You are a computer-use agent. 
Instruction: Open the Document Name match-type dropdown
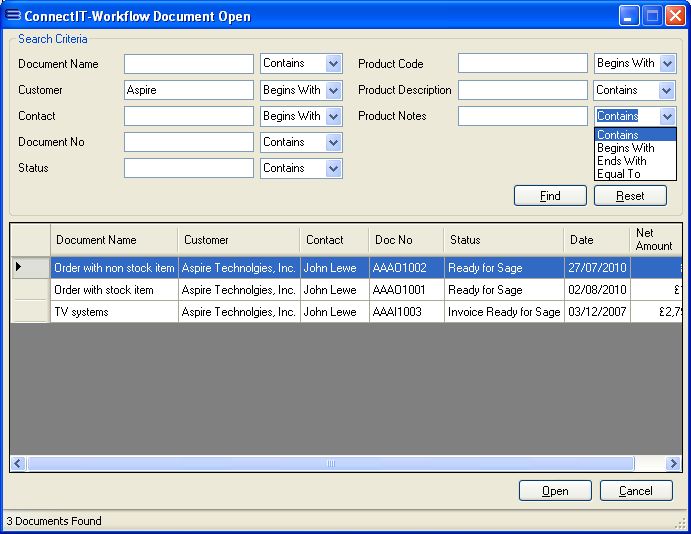click(x=334, y=64)
